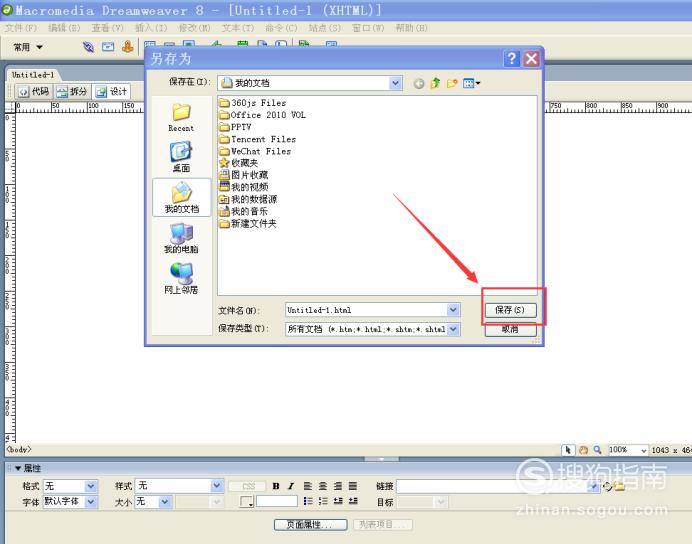The width and height of the screenshot is (692, 544).
Task: Open the 样式 style dropdown
Action: coord(217,485)
